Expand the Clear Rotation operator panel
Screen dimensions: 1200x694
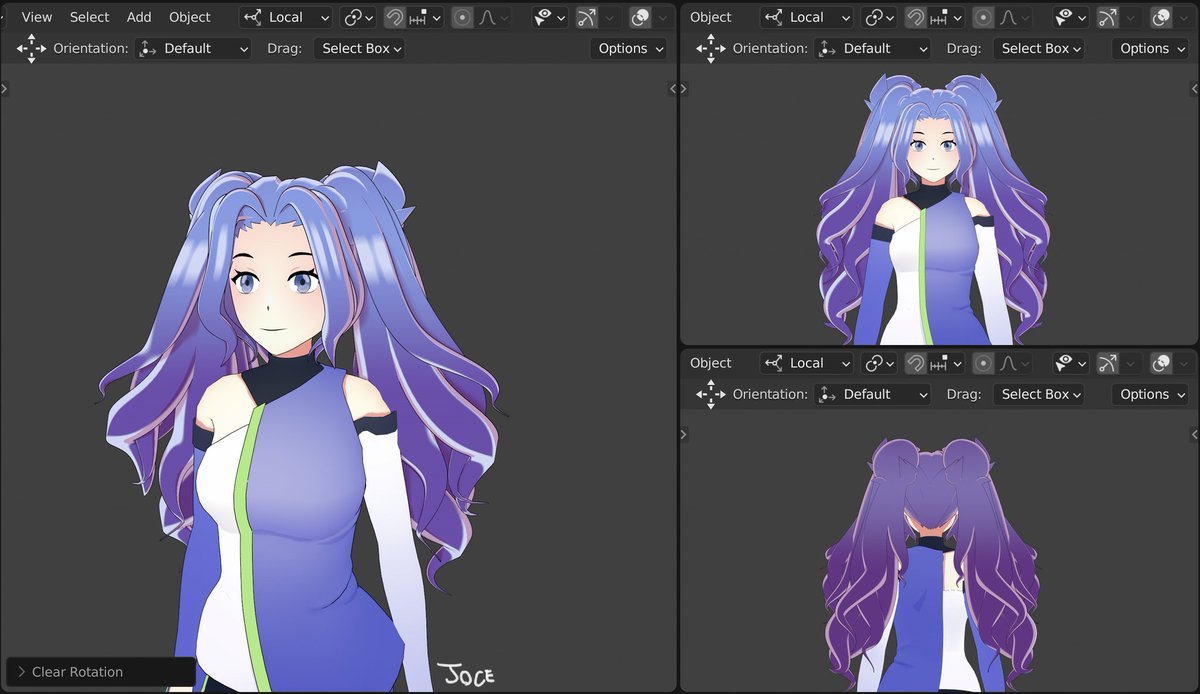click(x=75, y=672)
